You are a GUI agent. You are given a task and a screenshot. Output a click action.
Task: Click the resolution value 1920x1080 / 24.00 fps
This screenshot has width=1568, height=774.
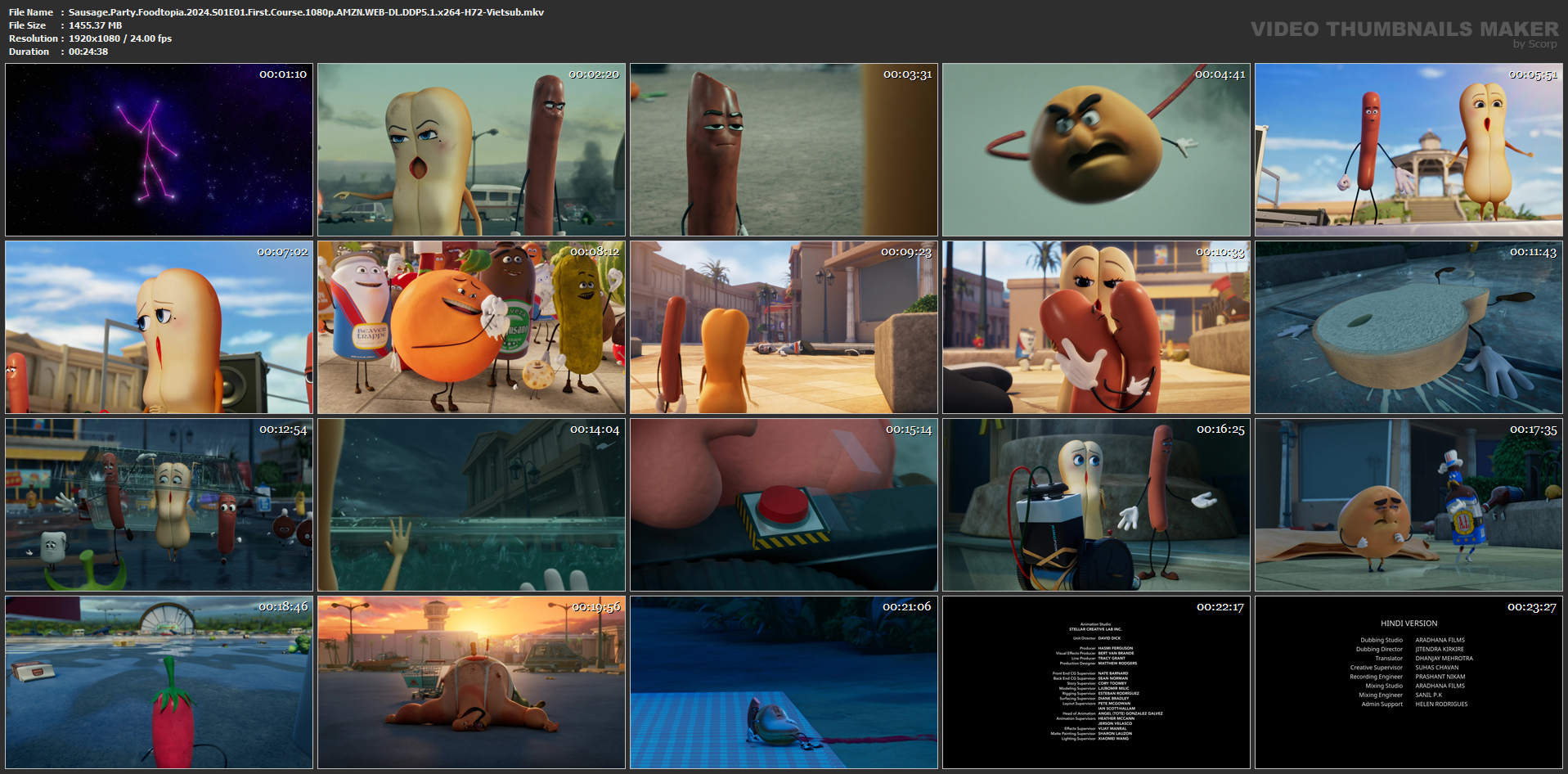coord(120,38)
